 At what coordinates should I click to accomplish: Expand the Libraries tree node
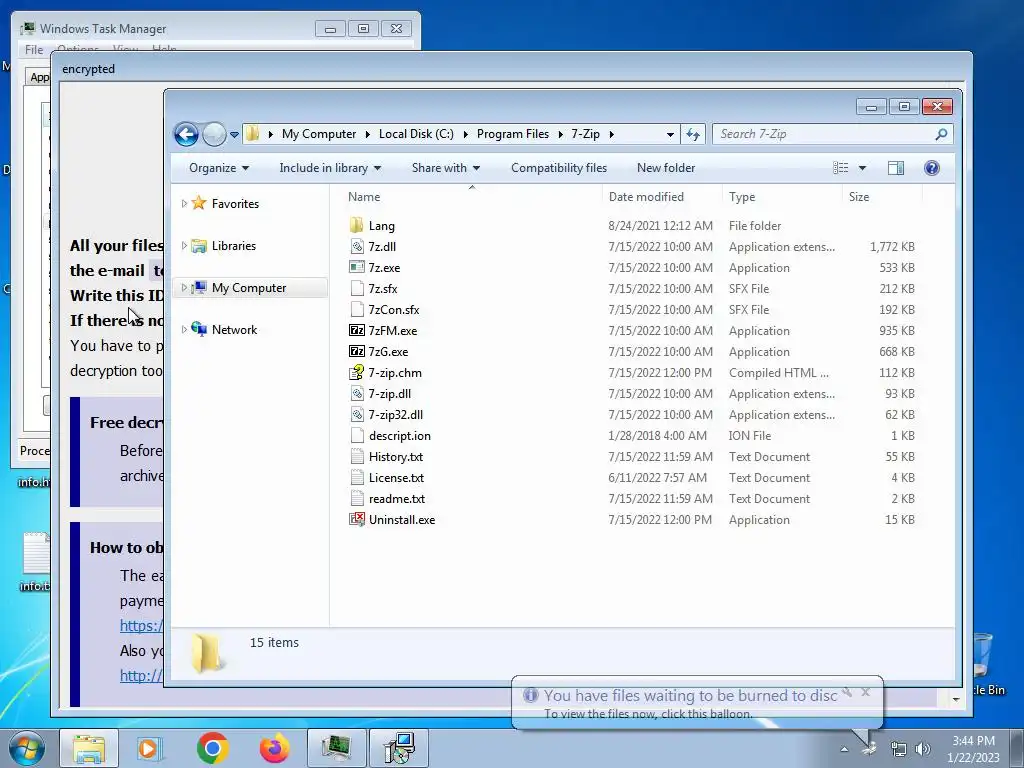tap(184, 246)
